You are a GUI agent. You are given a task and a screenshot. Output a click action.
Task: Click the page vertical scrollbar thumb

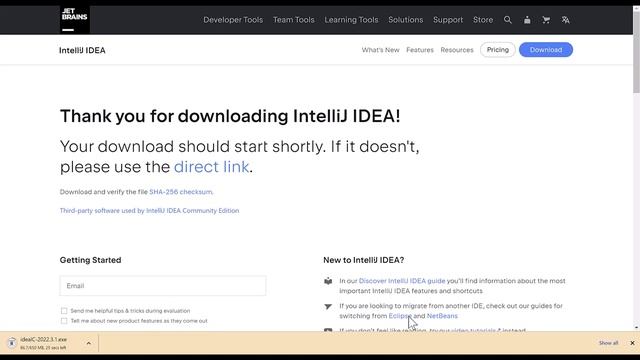[636, 53]
